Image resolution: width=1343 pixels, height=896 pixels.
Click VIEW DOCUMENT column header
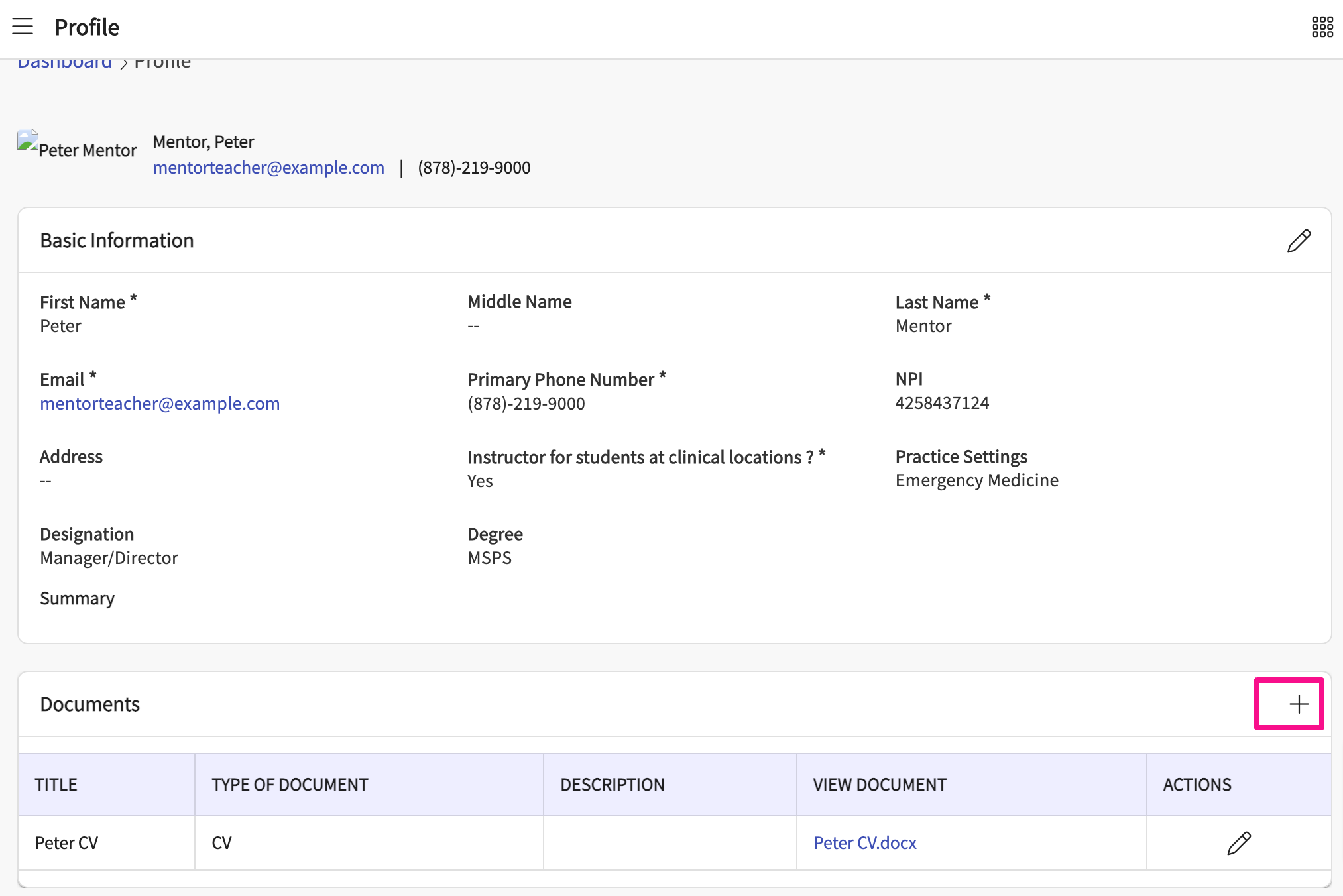879,785
